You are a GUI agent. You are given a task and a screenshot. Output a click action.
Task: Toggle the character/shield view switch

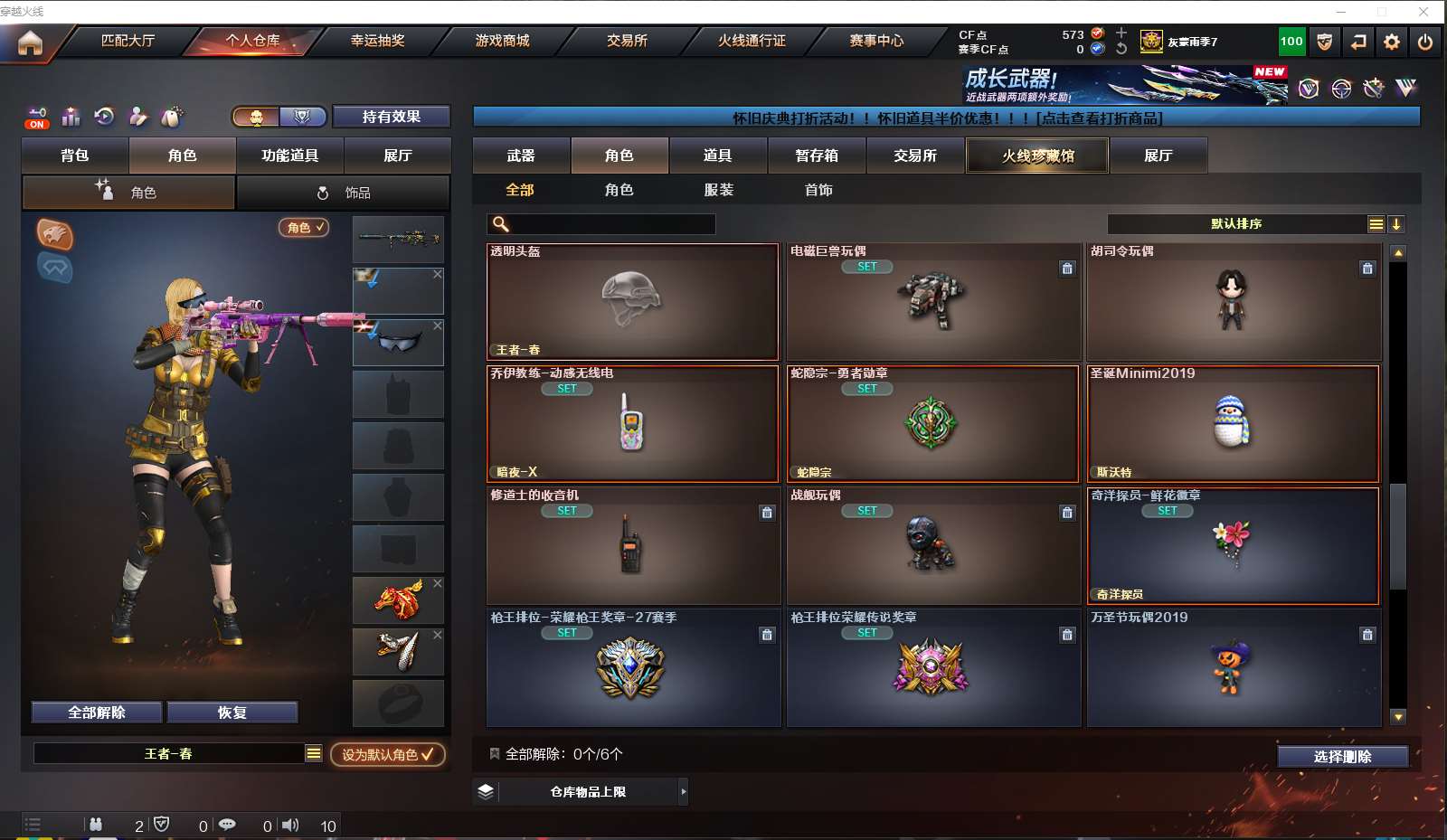pyautogui.click(x=279, y=117)
